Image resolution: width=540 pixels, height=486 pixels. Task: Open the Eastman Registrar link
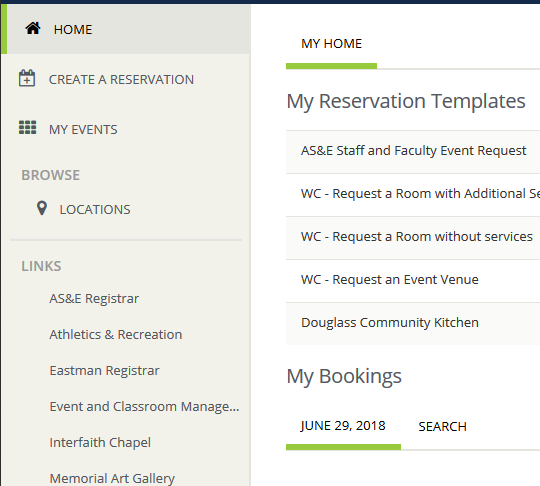pos(104,371)
